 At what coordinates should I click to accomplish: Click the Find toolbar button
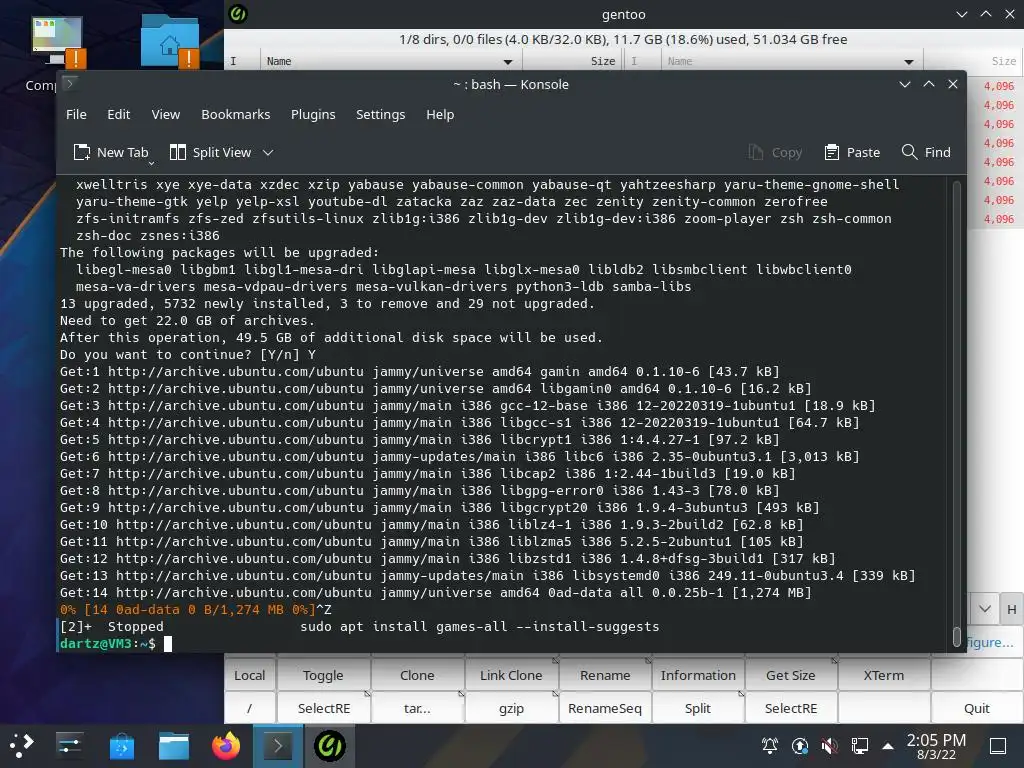click(926, 152)
